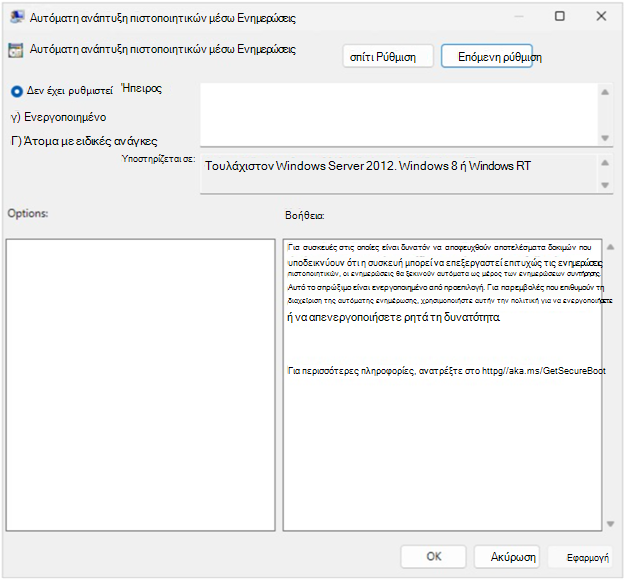624x580 pixels.
Task: Click the policy window icon in title bar
Action: (x=17, y=17)
